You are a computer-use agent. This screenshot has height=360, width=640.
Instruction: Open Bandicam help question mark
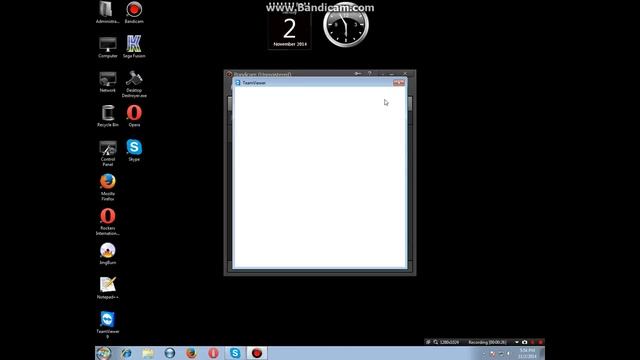pyautogui.click(x=370, y=73)
